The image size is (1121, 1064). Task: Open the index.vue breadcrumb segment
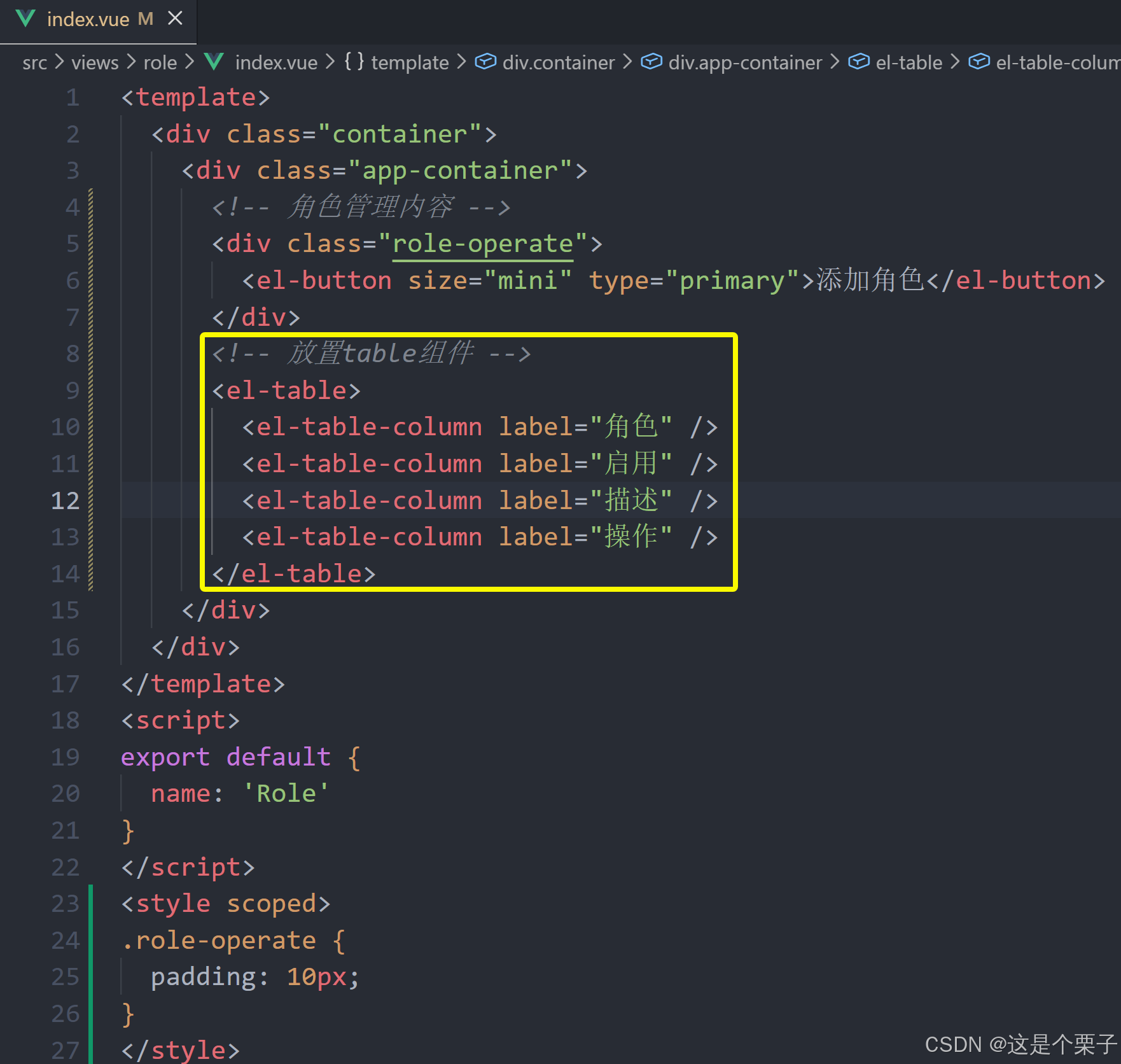coord(276,62)
